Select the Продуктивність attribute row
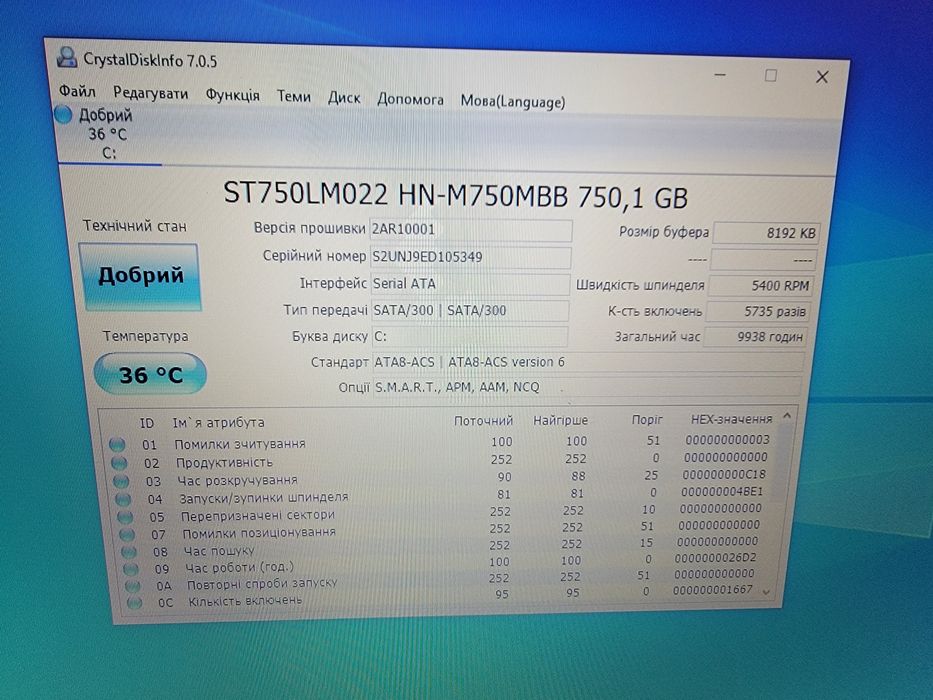 [x=440, y=460]
